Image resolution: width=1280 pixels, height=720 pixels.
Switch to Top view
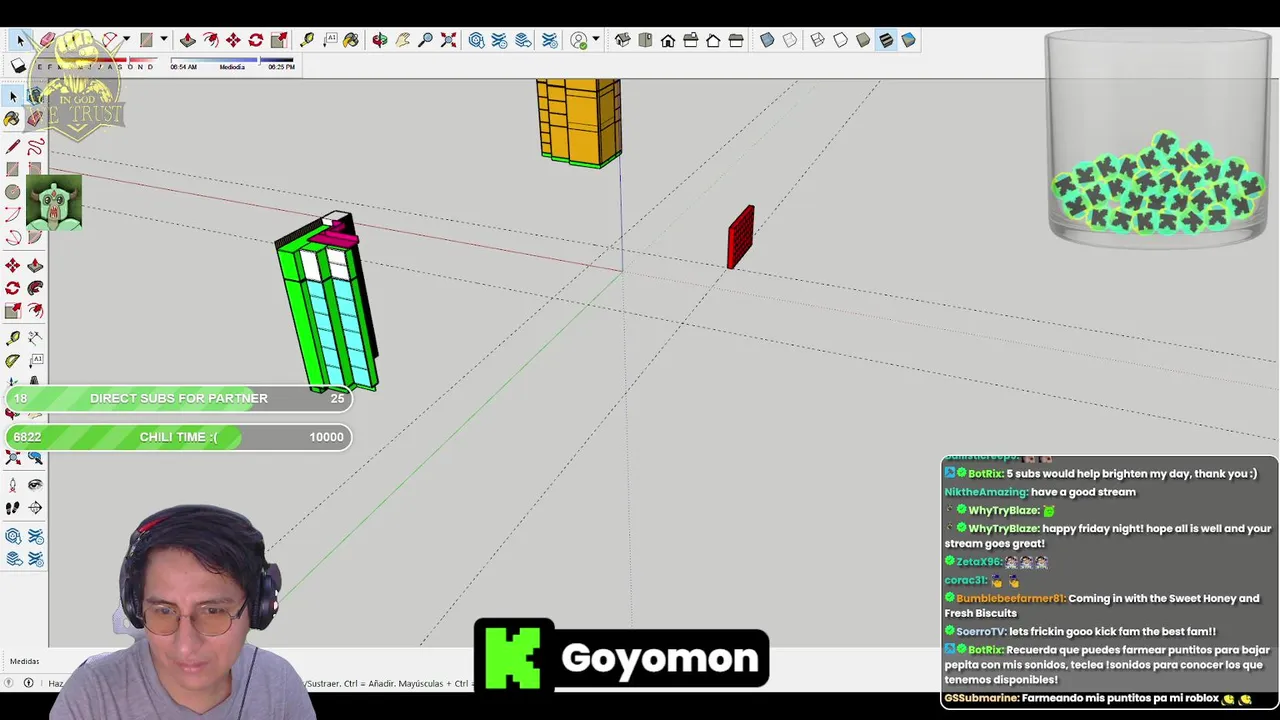[x=645, y=40]
